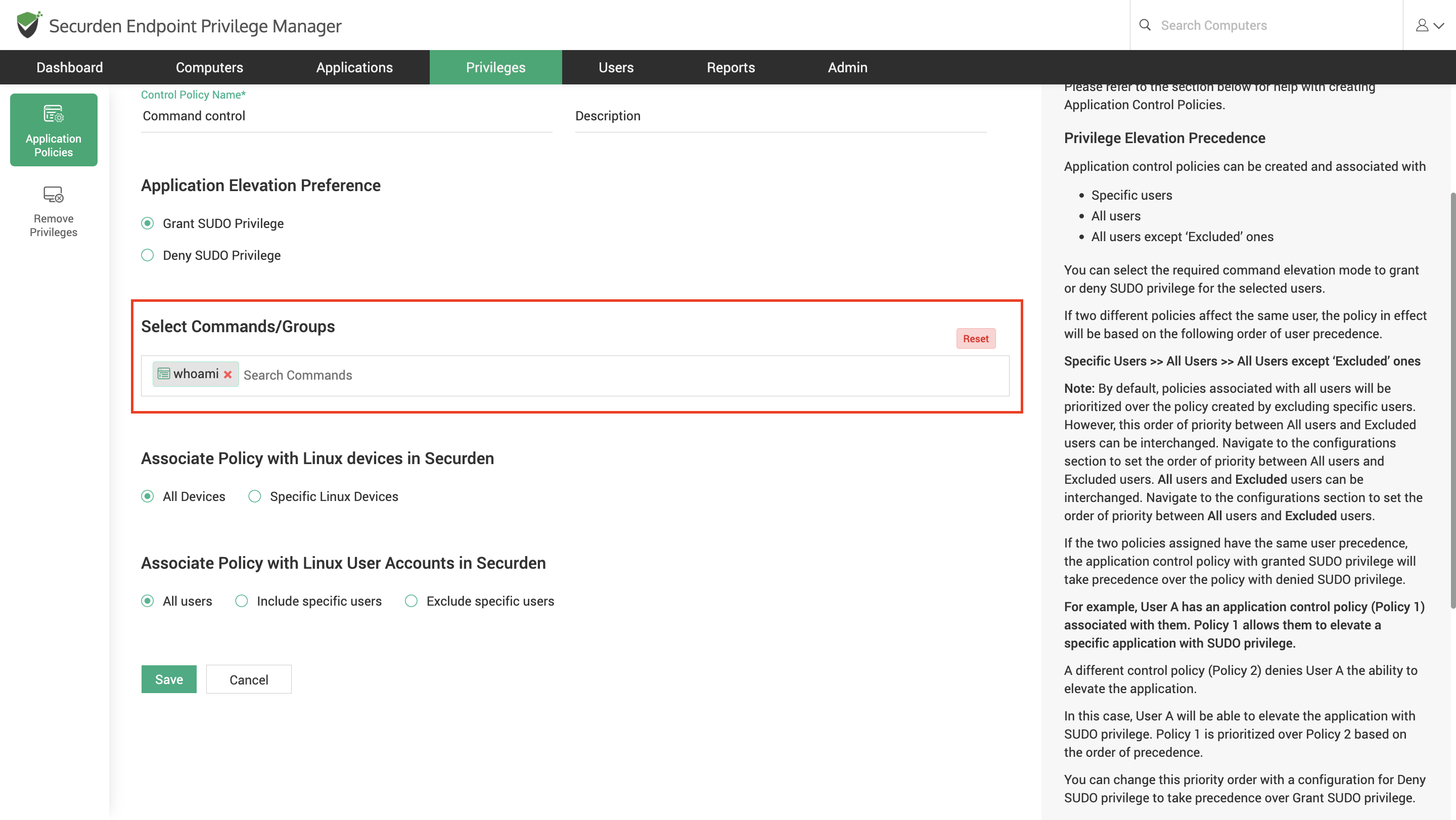Select Exclude specific users option
Image resolution: width=1456 pixels, height=820 pixels.
pos(411,601)
